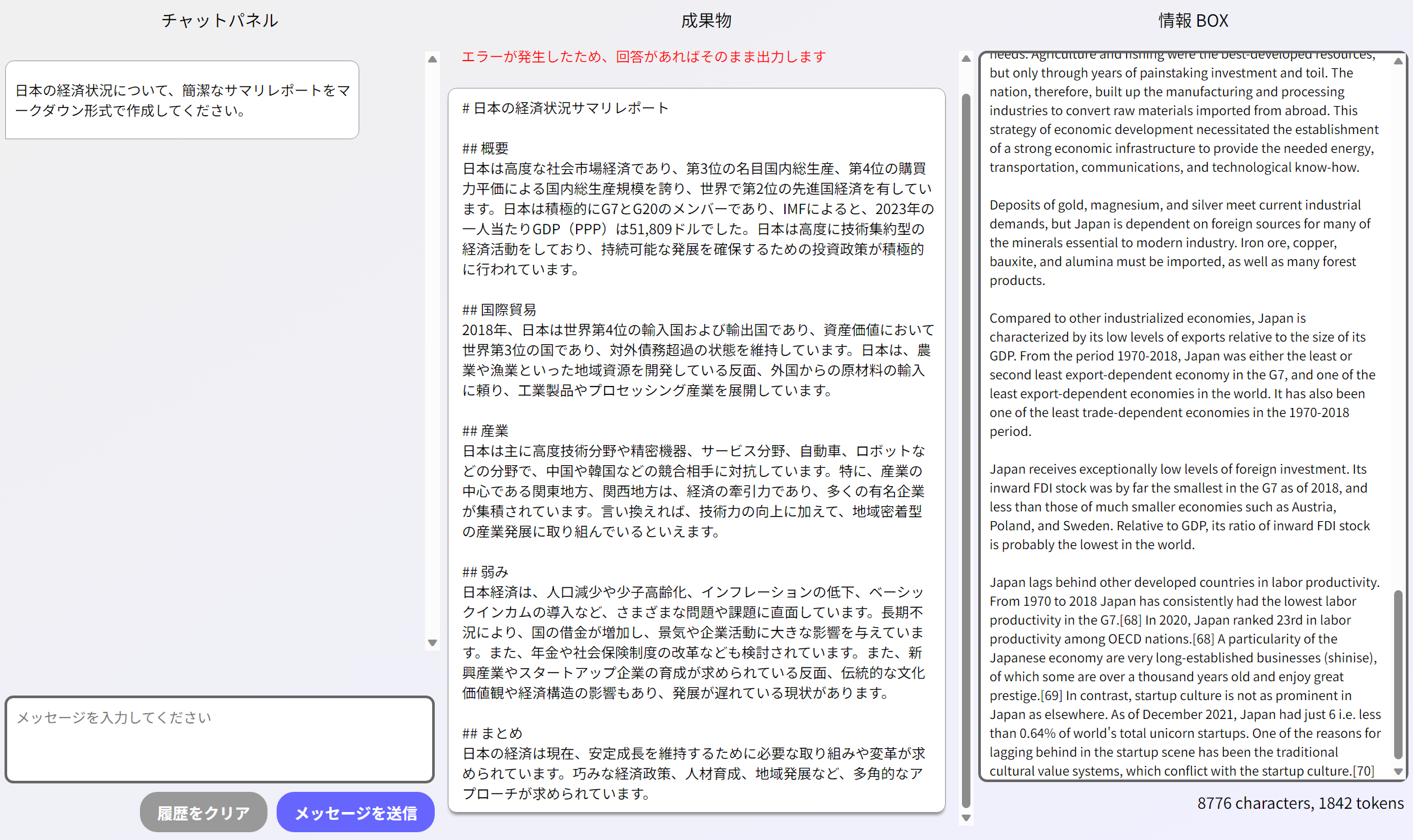Click the 情報 BOX heading
Screen dimensions: 1413x840
tap(1192, 21)
